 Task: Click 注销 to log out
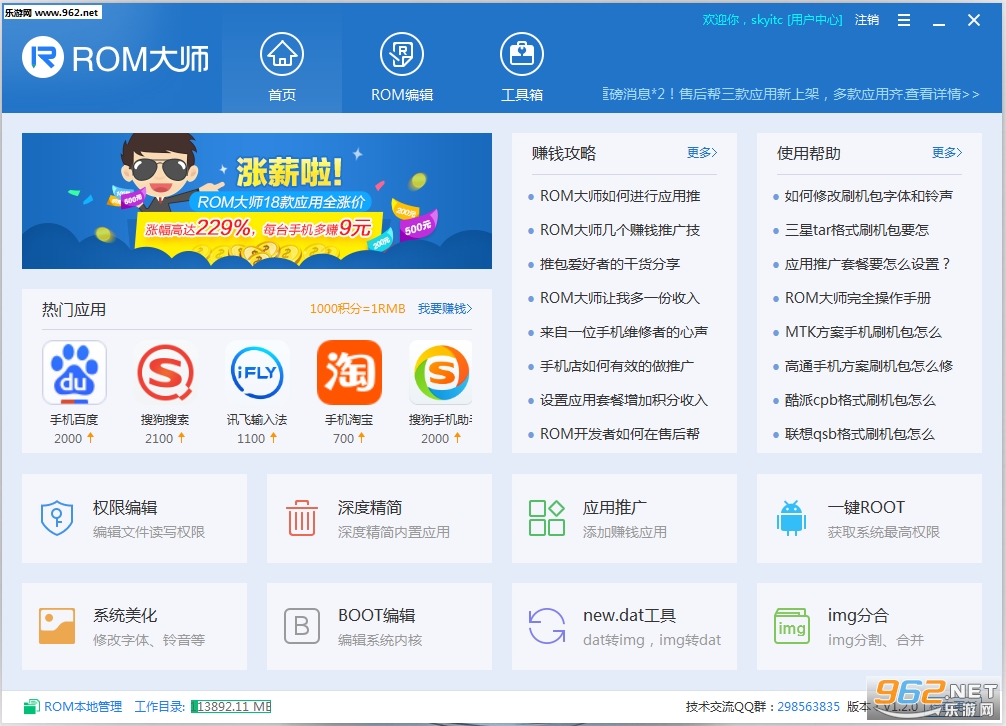click(867, 20)
